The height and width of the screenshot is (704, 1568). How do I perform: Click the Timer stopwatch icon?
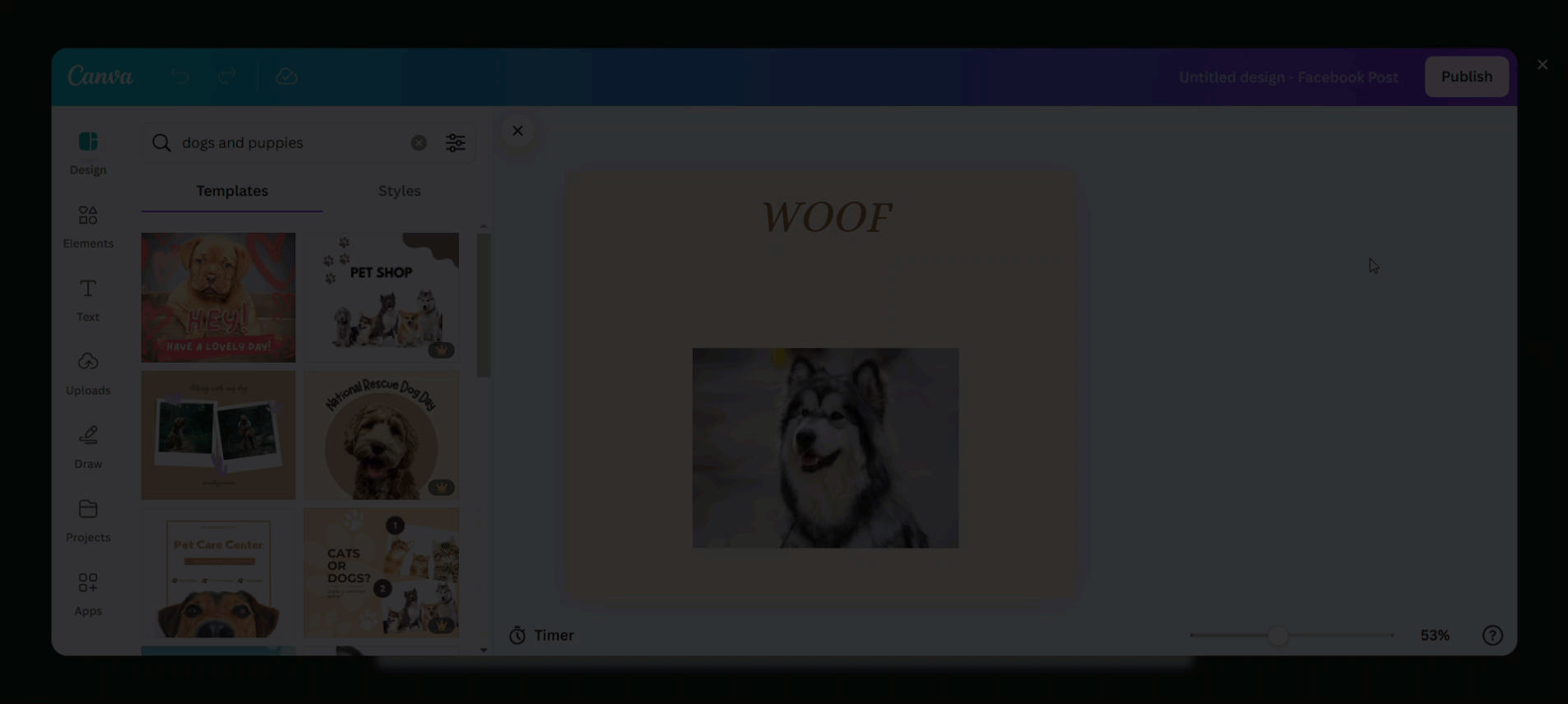(x=517, y=635)
